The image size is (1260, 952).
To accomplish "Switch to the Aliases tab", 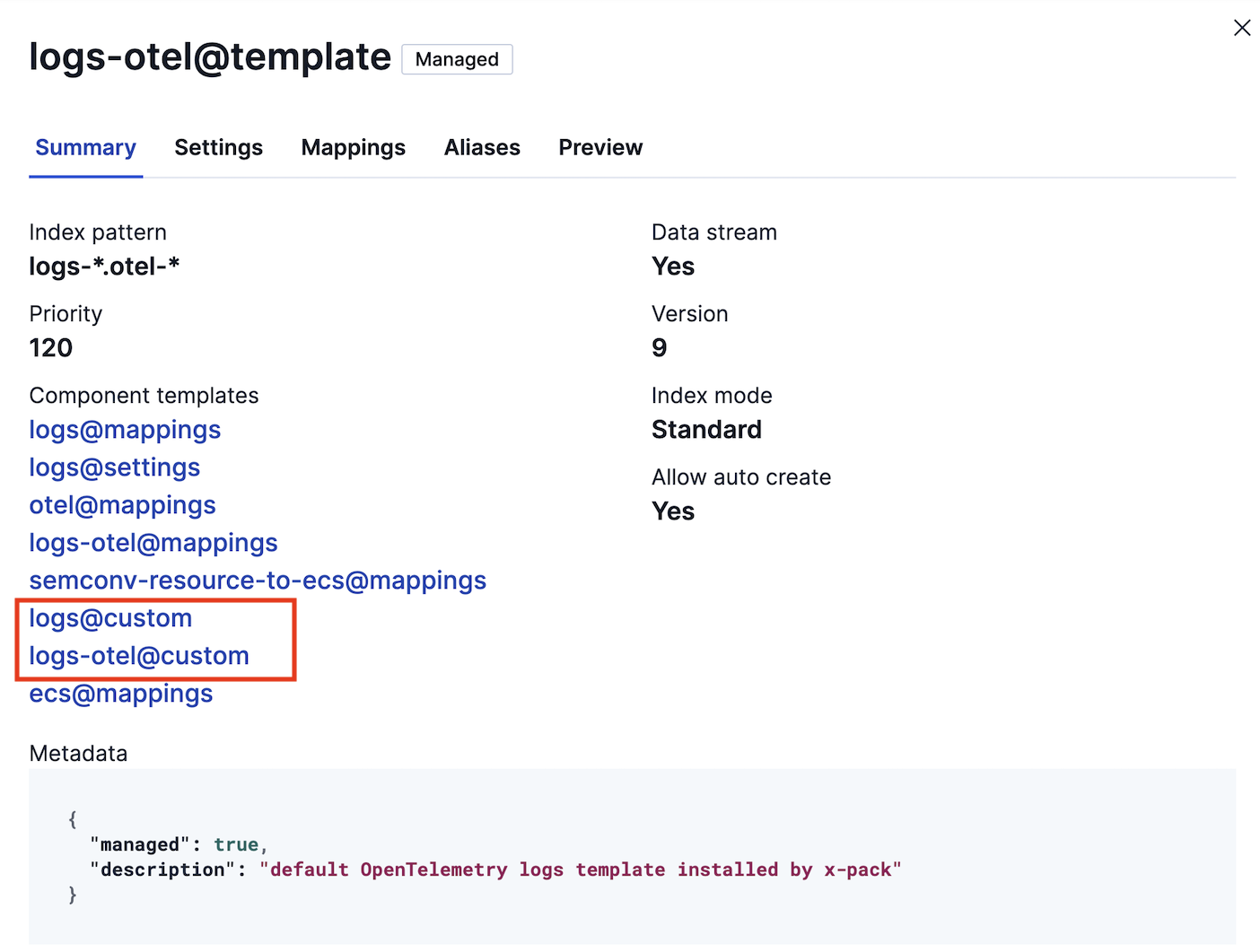I will coord(482,147).
